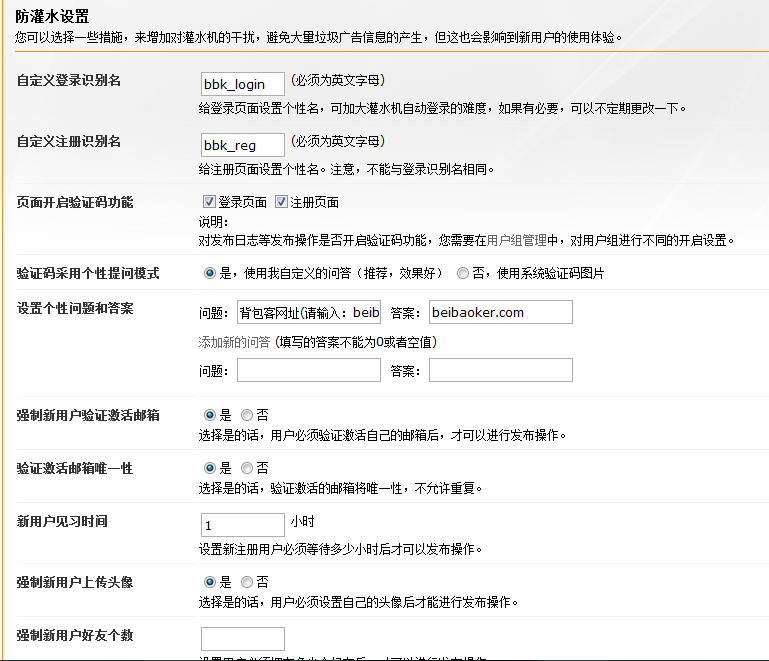This screenshot has height=661, width=769.
Task: Open the 用户组管理 link
Action: pyautogui.click(x=516, y=240)
